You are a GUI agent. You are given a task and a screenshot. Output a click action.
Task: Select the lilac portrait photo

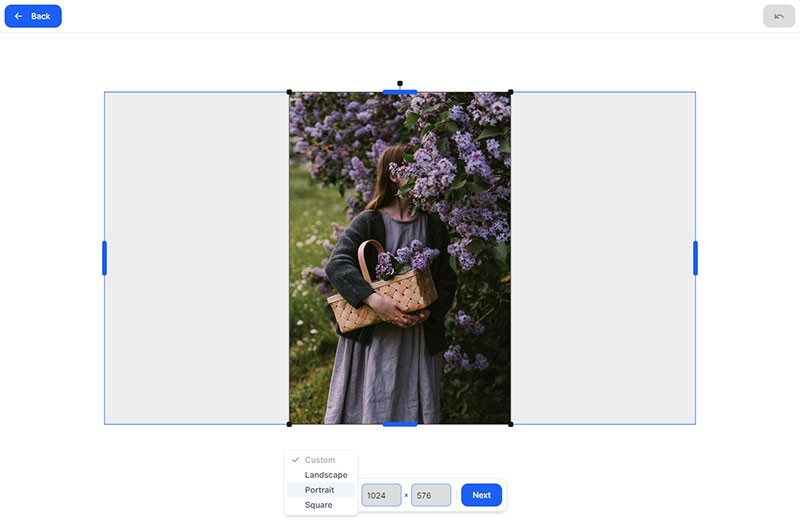pos(400,258)
